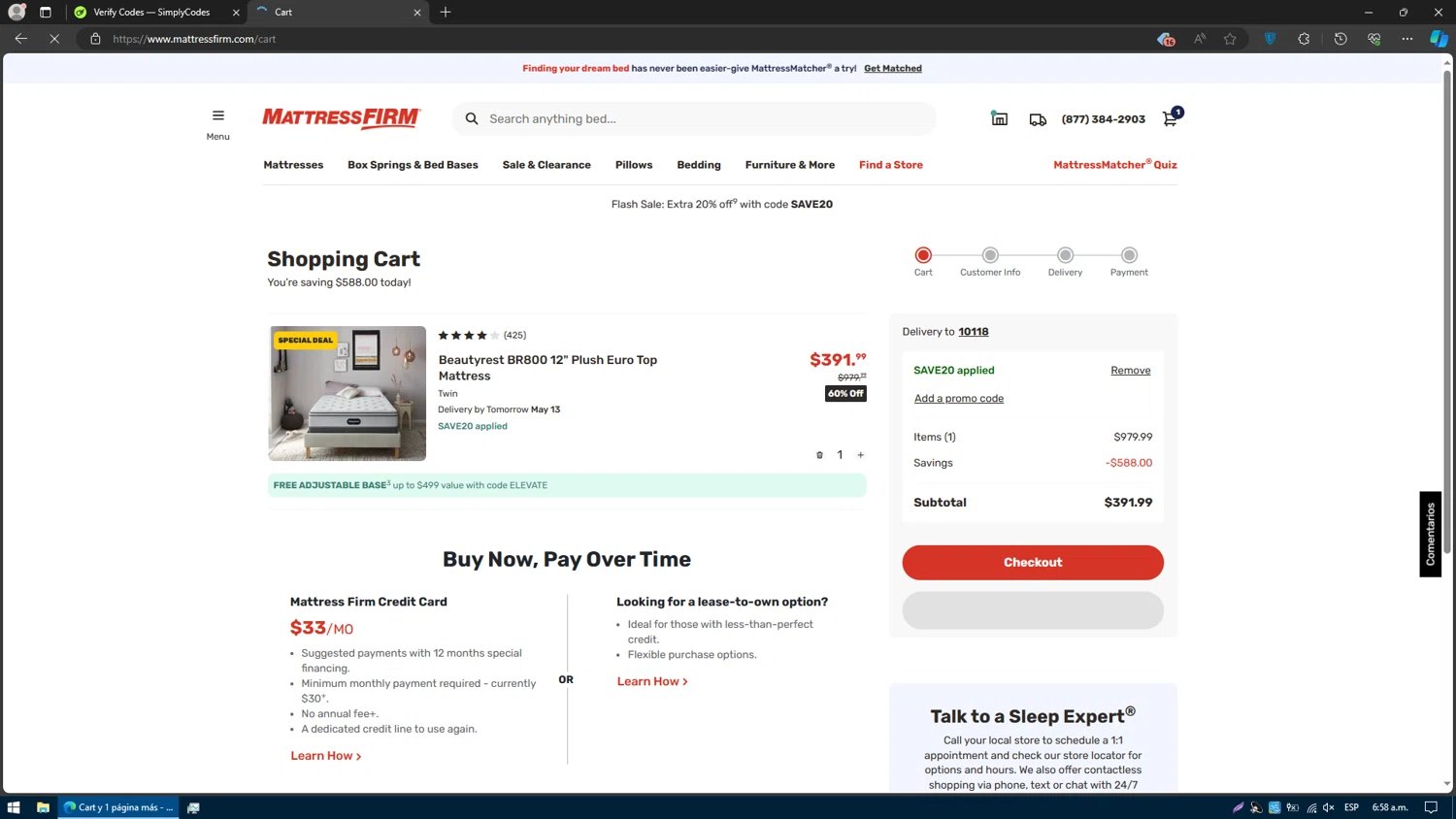Open browser history icon

[1340, 39]
